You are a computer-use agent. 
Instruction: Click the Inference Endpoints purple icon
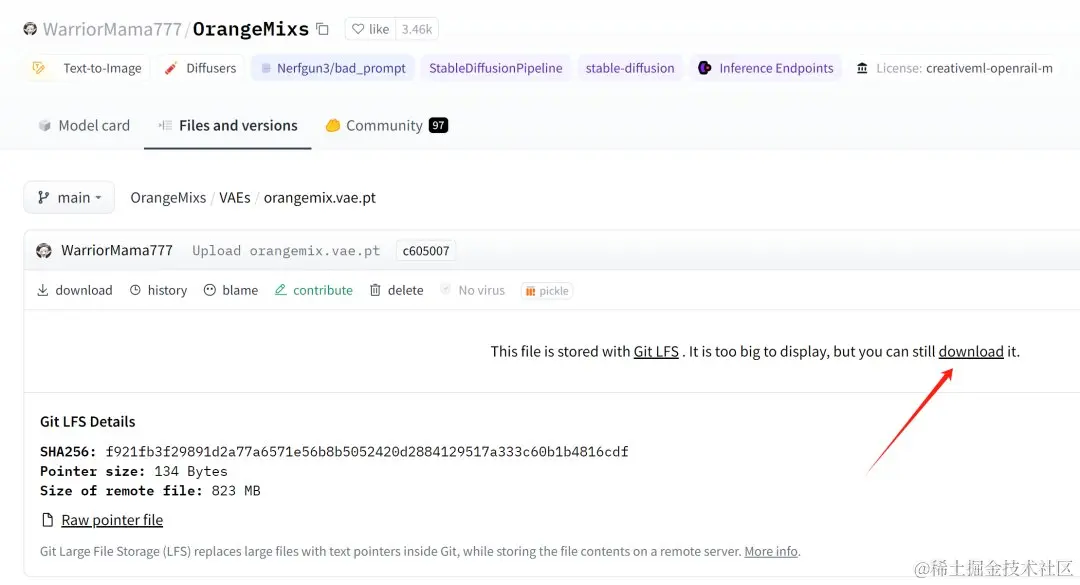pos(705,68)
